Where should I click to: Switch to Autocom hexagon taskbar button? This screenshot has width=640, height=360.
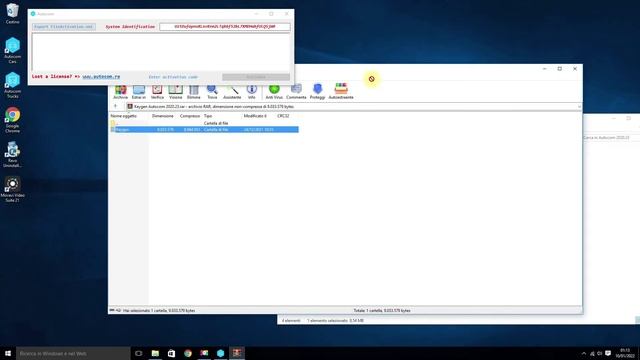(220, 353)
